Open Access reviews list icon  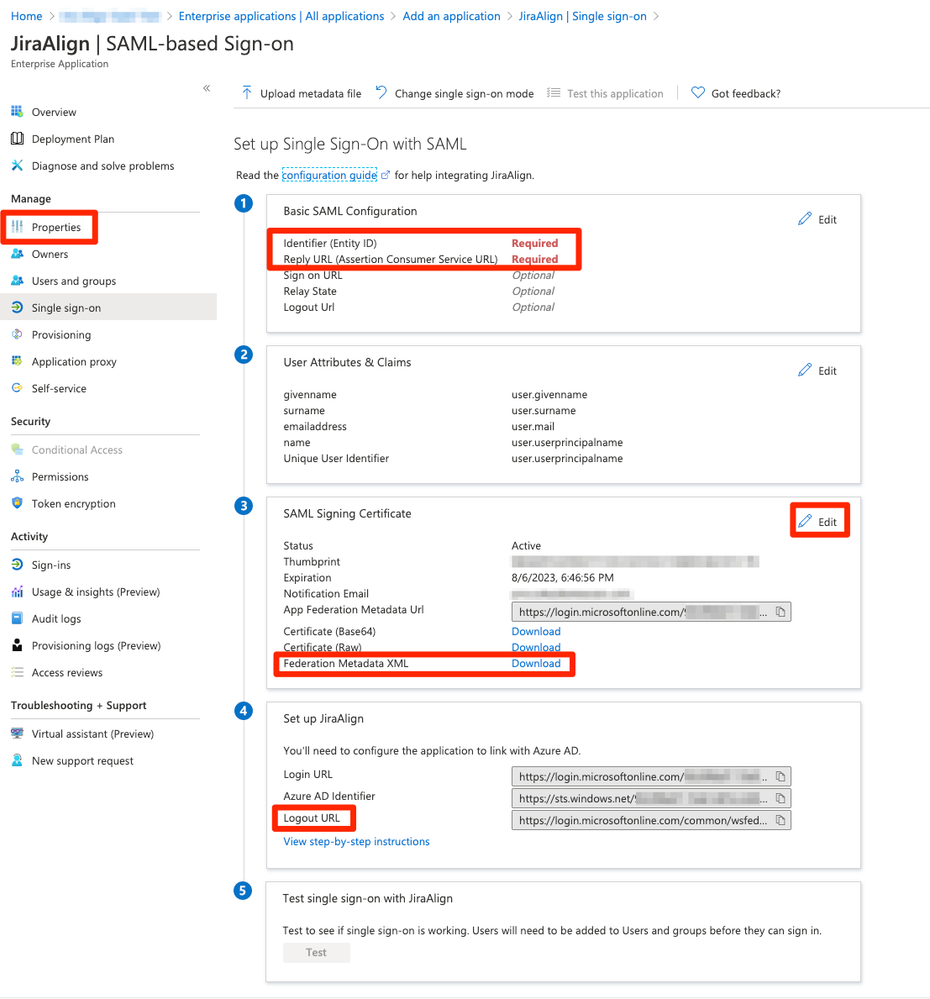click(x=17, y=672)
